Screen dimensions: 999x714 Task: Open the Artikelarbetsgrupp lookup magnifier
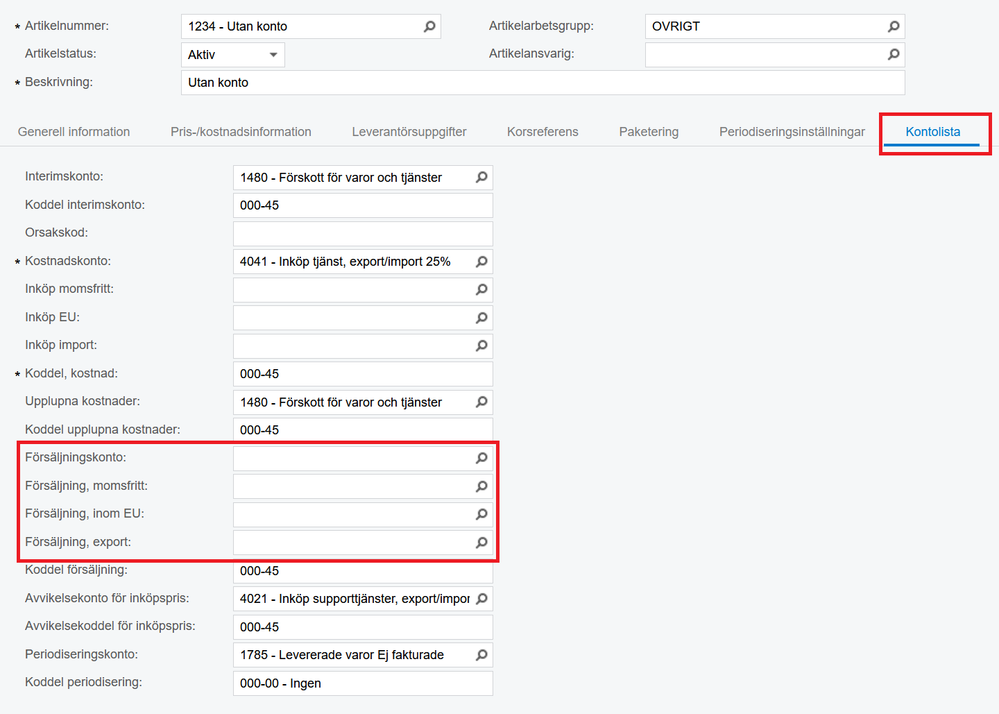click(x=894, y=27)
